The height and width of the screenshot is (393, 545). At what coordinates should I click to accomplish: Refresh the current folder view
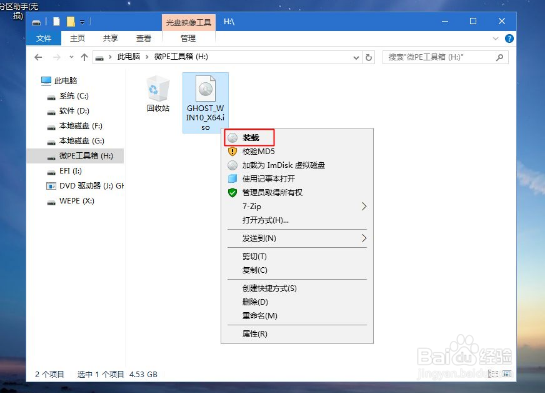click(x=368, y=57)
